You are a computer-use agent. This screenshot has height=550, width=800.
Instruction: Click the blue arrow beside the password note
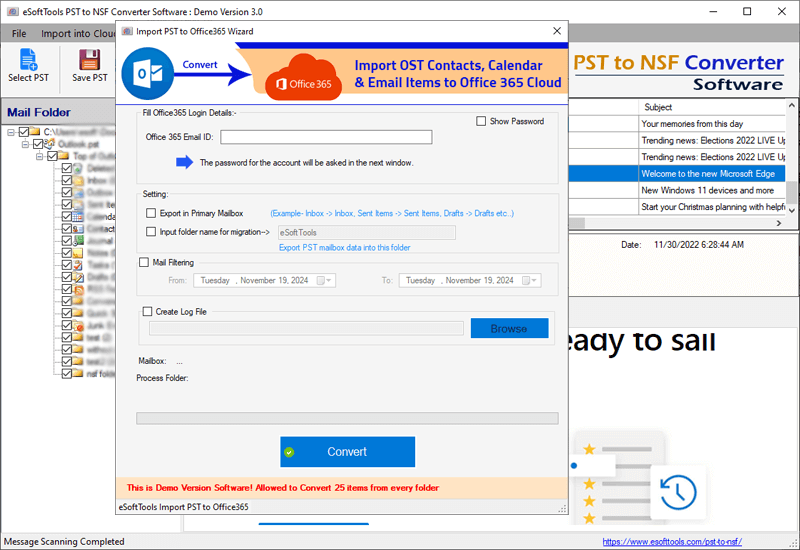point(184,162)
